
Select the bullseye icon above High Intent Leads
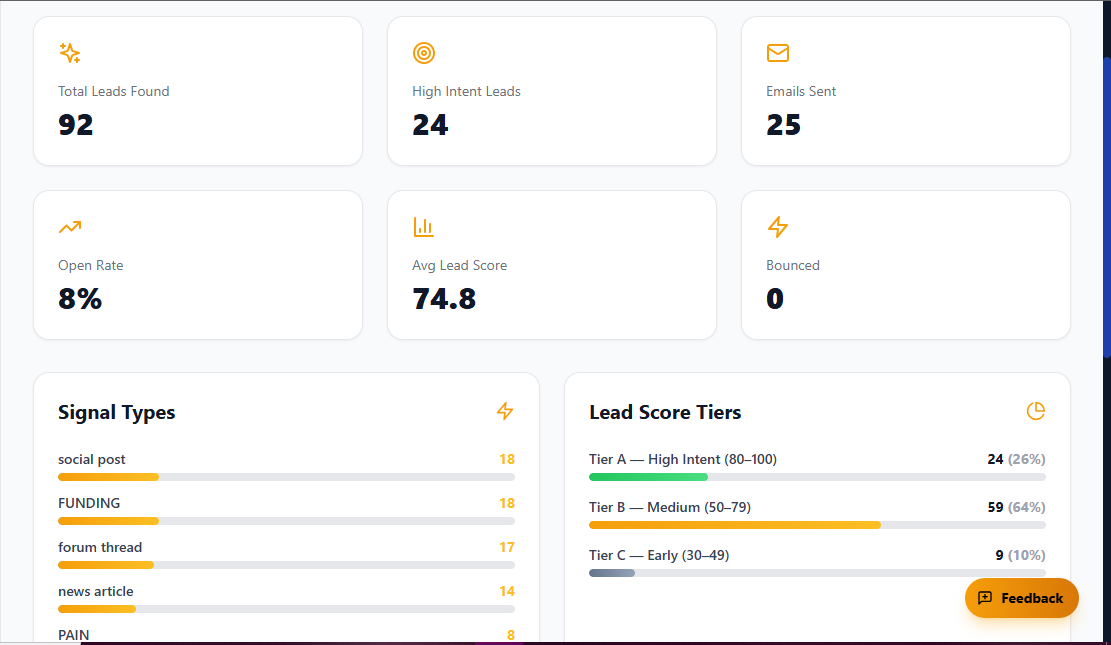tap(423, 53)
